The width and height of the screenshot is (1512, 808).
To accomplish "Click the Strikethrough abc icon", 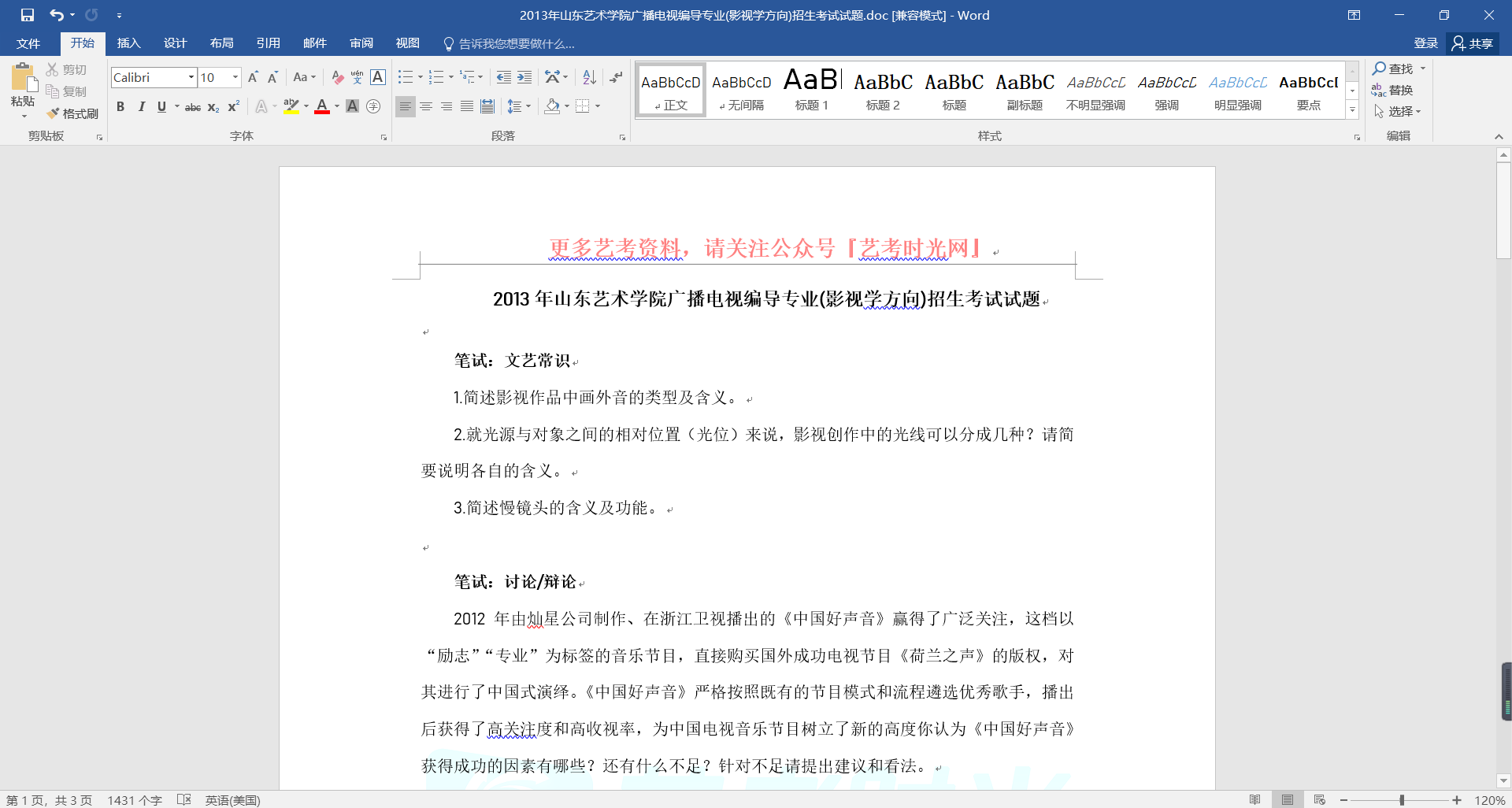I will coord(192,107).
